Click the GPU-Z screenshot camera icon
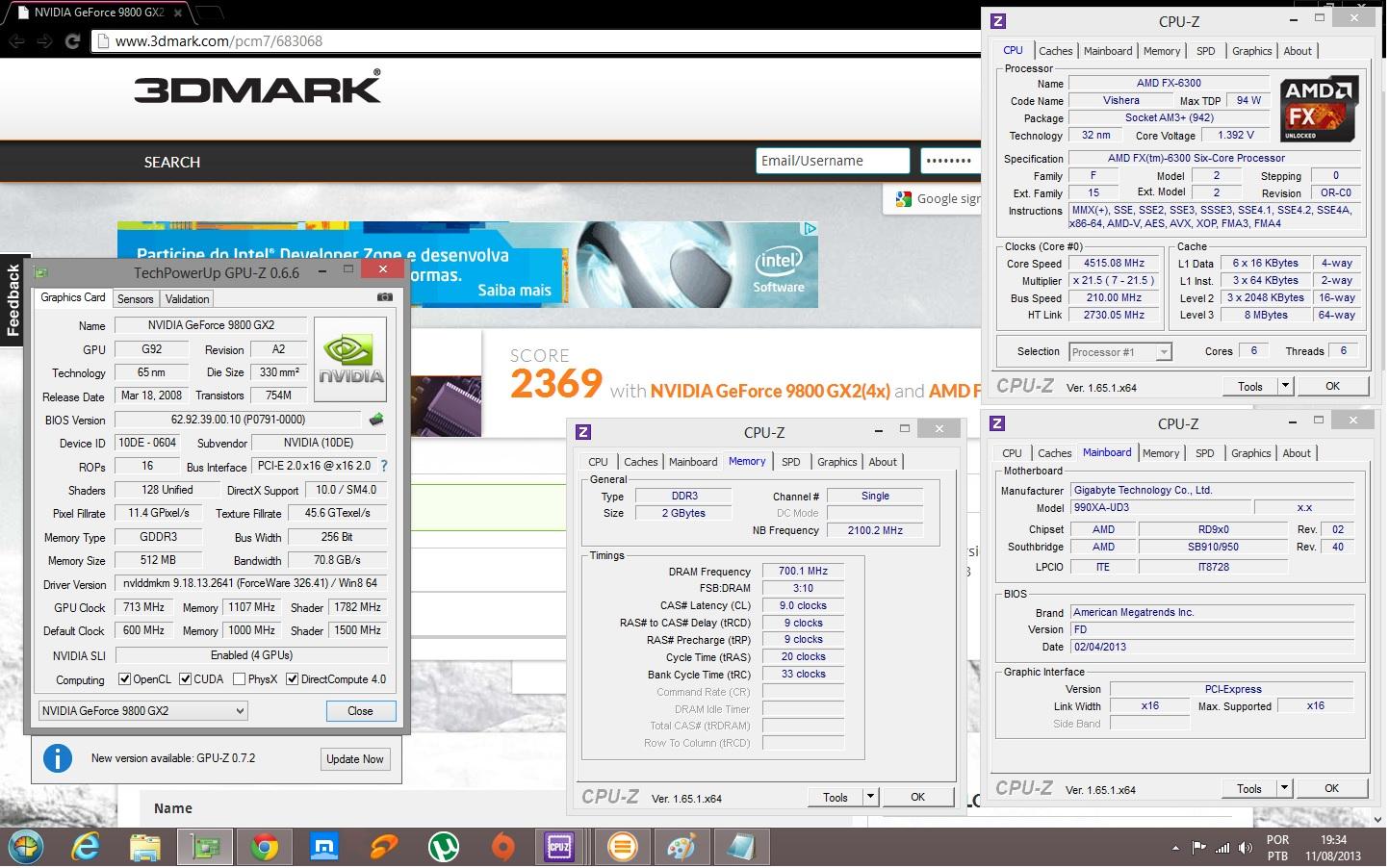 [x=385, y=297]
